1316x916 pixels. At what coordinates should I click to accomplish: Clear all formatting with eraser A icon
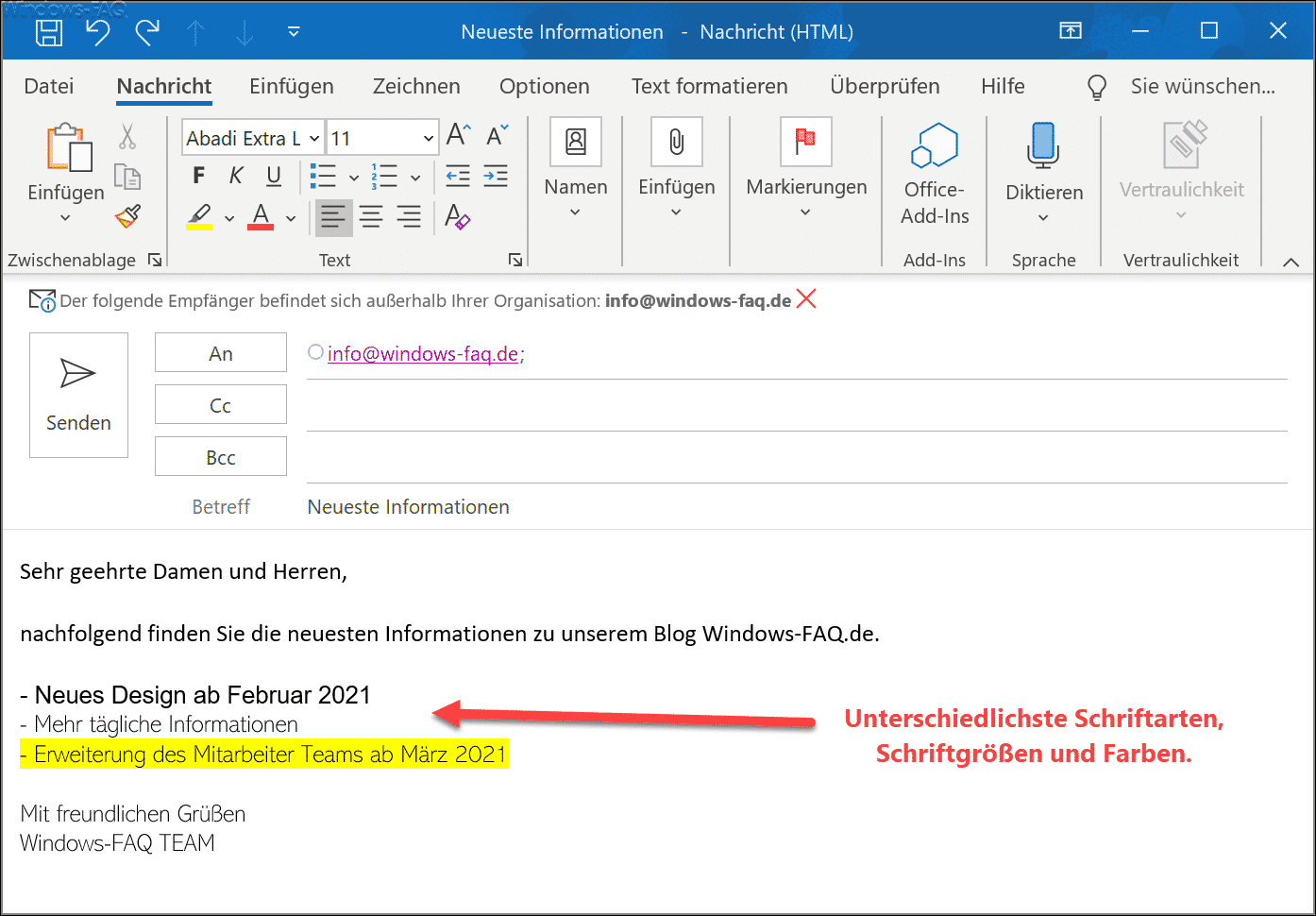[458, 216]
